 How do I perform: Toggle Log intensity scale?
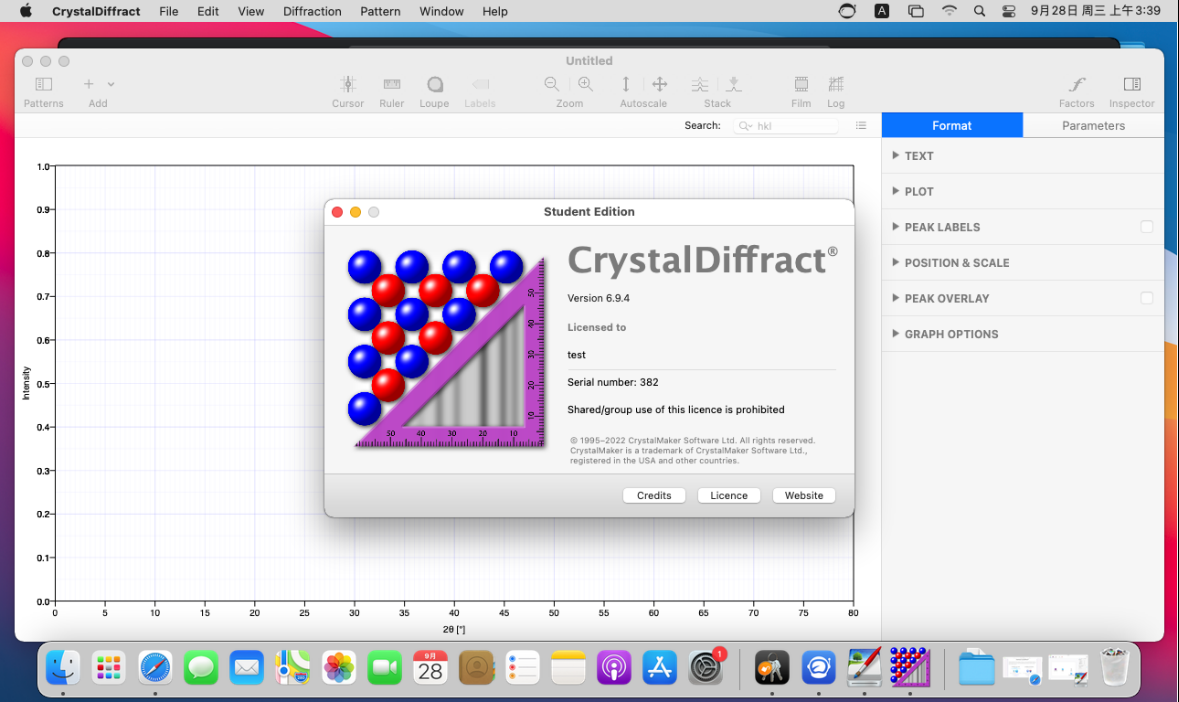pos(836,84)
